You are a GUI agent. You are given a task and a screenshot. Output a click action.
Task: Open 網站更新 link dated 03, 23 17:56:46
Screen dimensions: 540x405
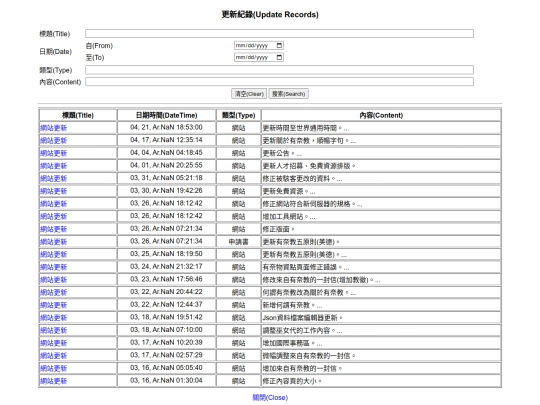[x=53, y=280]
